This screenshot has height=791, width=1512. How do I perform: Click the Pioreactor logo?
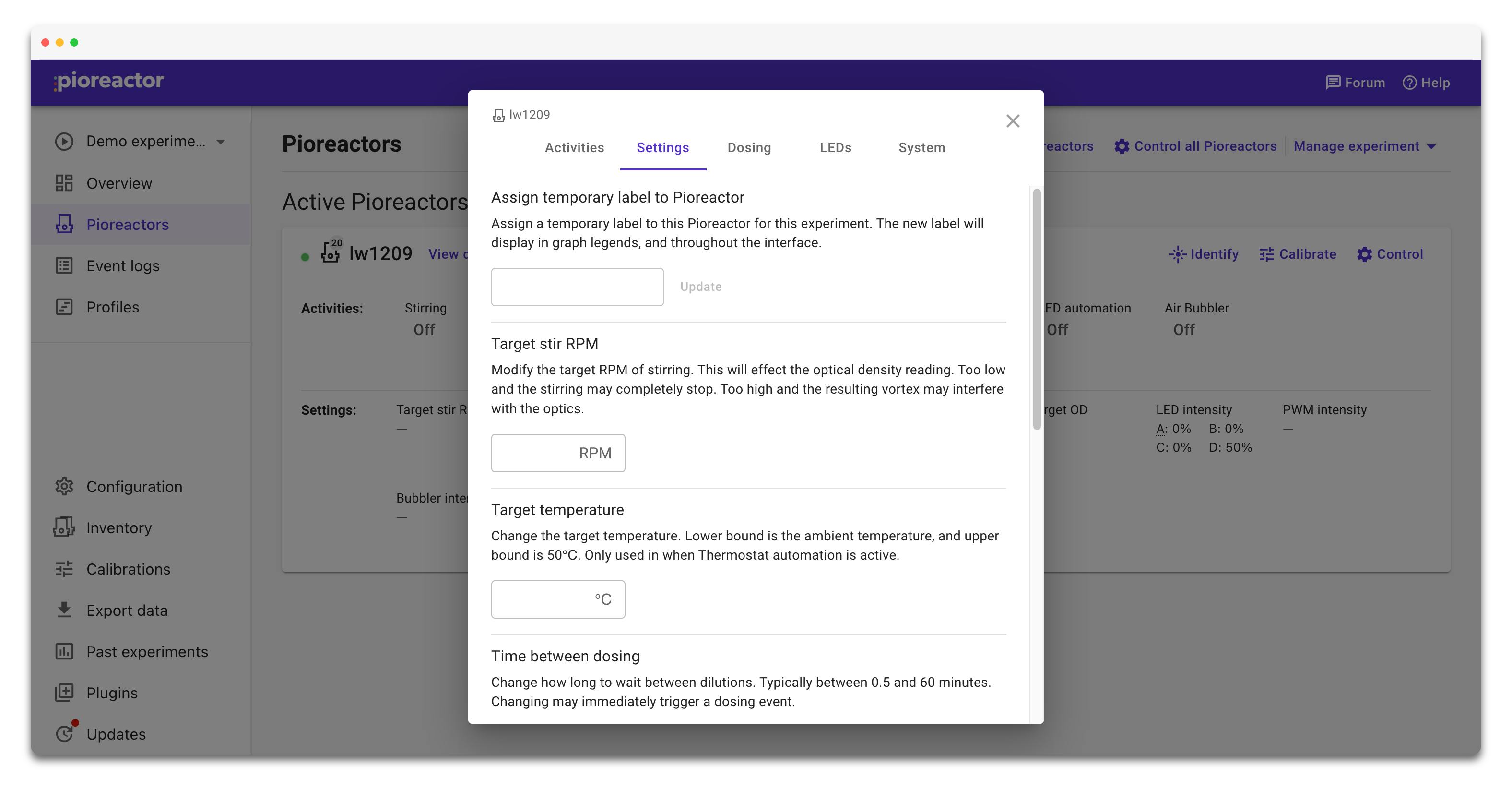point(108,81)
